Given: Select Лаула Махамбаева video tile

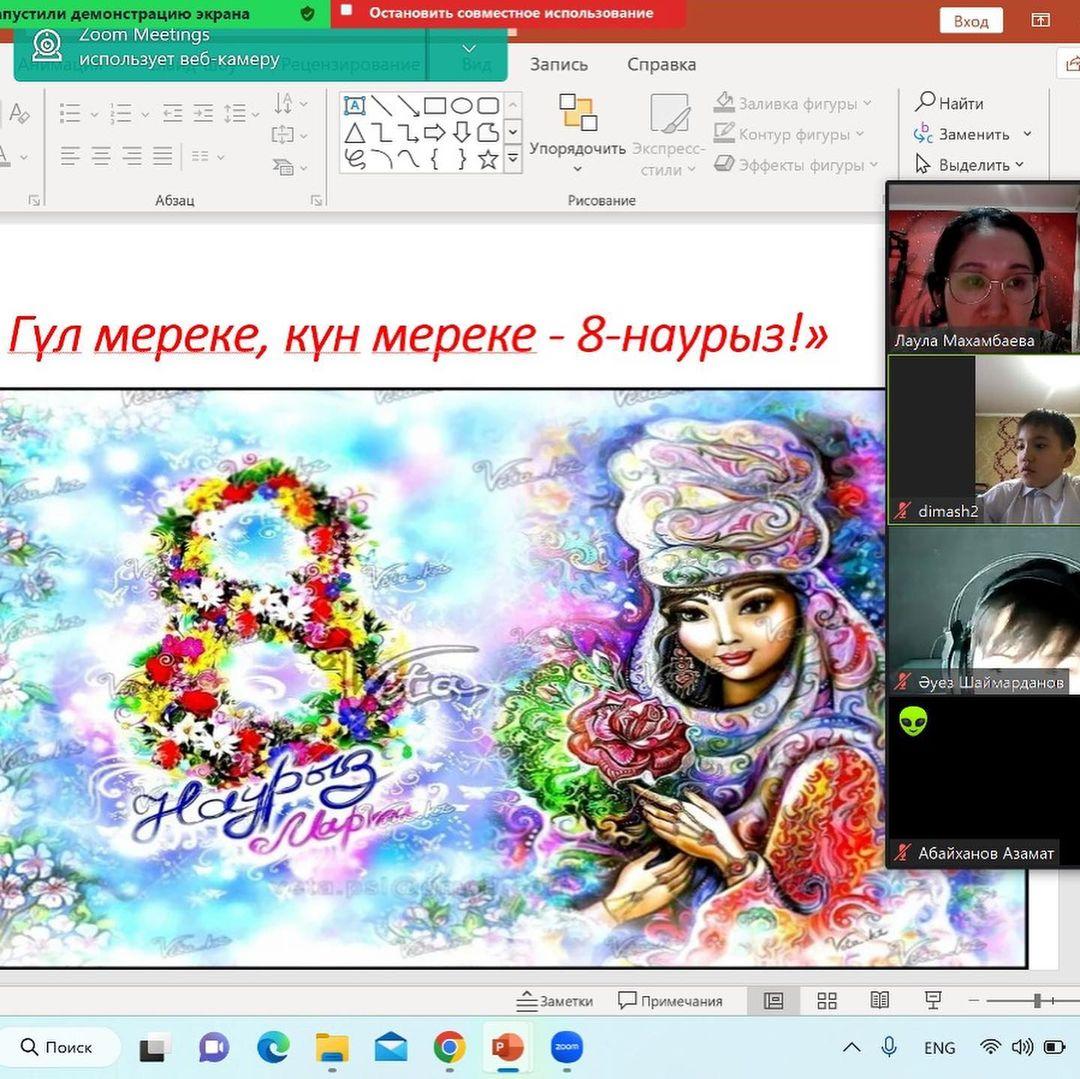Looking at the screenshot, I should click(x=984, y=269).
